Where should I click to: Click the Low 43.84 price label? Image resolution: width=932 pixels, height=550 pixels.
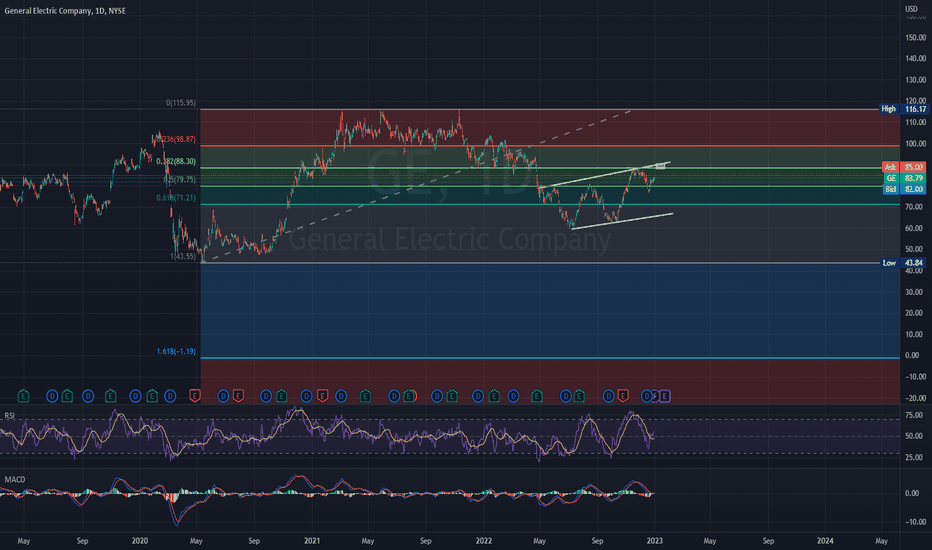pyautogui.click(x=903, y=263)
